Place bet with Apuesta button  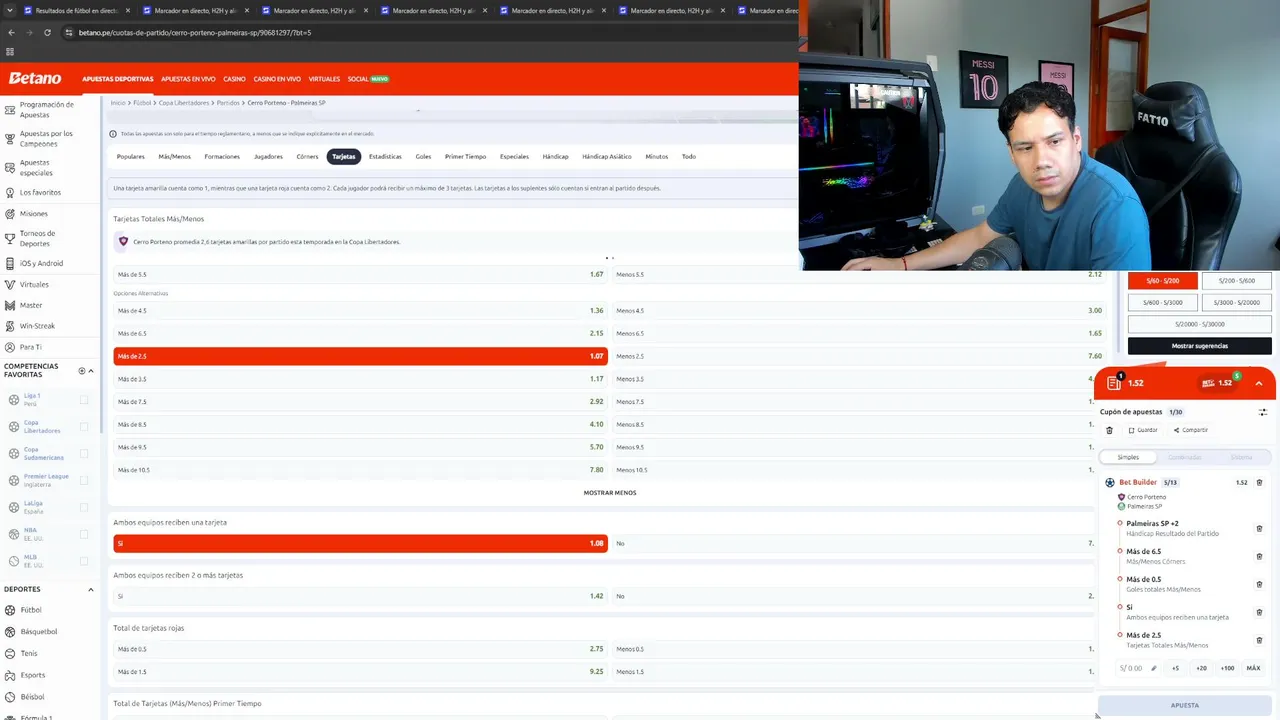click(1185, 705)
